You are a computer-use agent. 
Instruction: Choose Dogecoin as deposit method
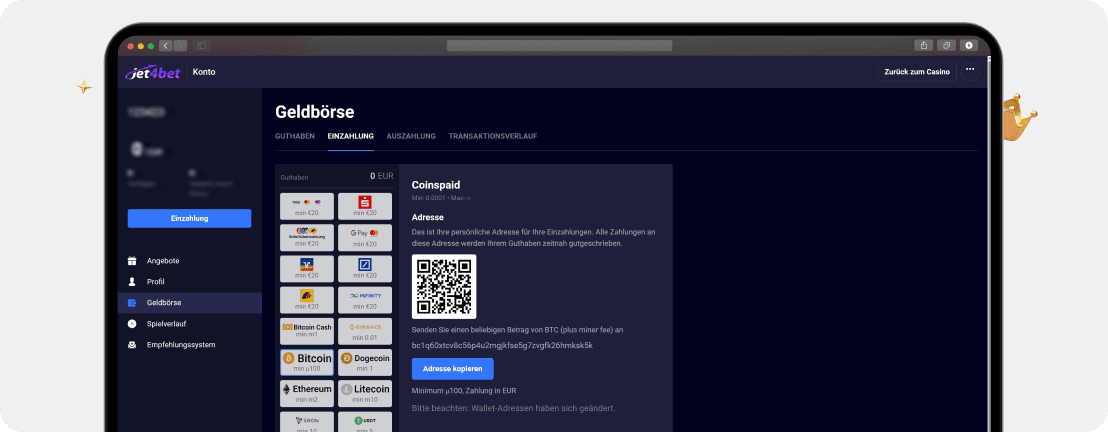364,362
